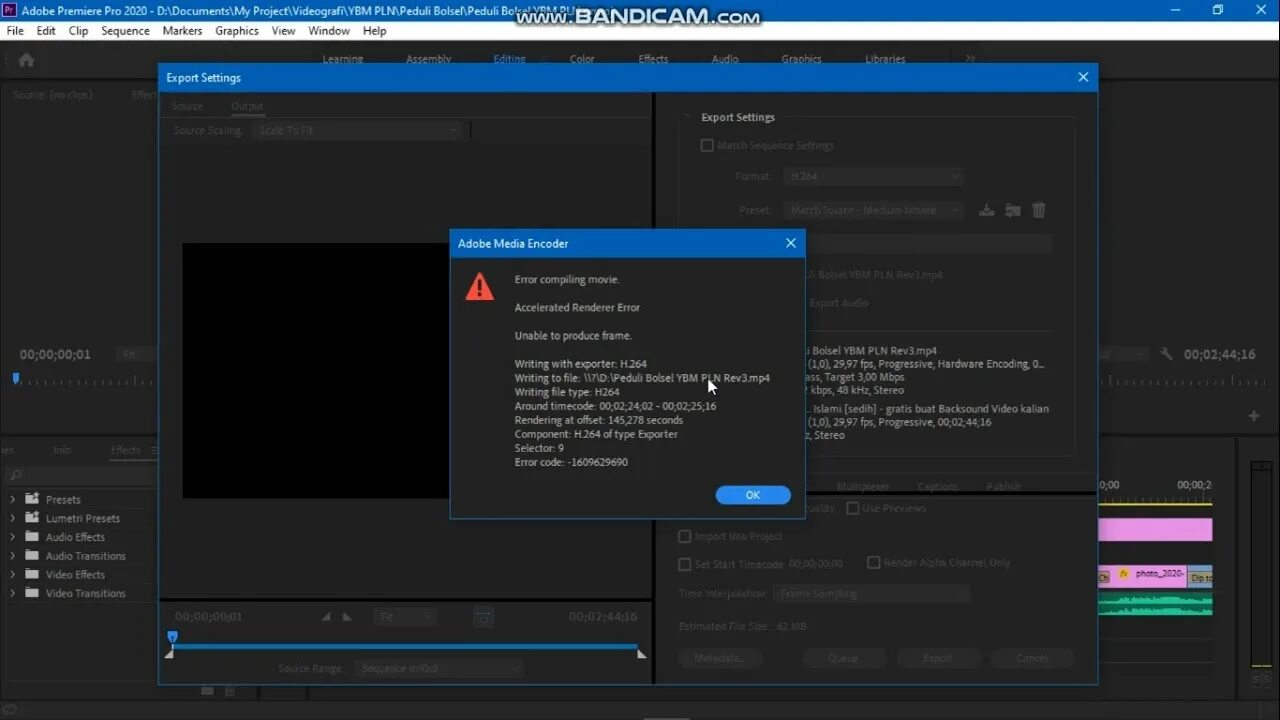Toggle Render Alpha Channel Only checkbox
Image resolution: width=1280 pixels, height=720 pixels.
873,563
